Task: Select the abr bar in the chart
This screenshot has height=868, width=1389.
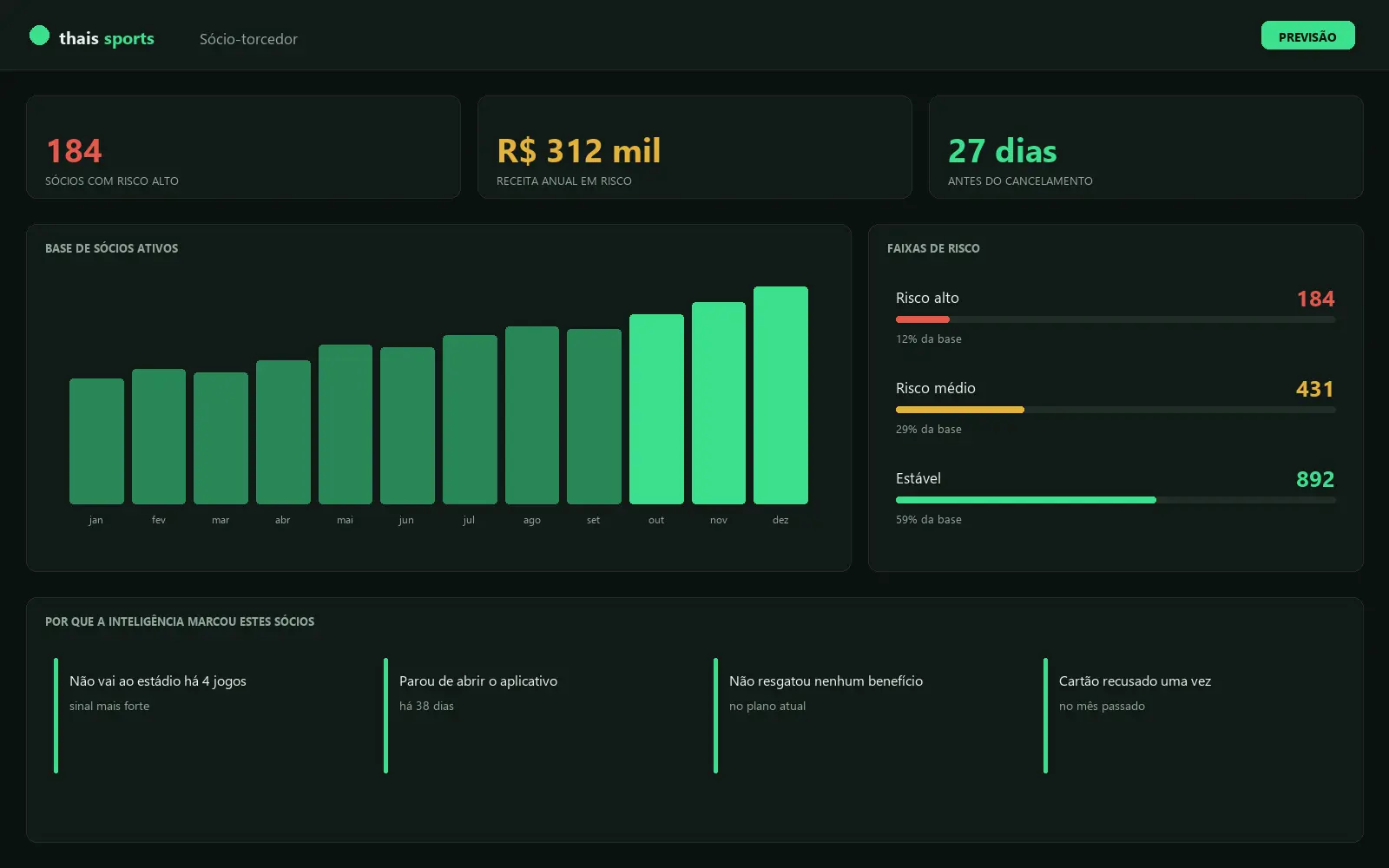Action: click(283, 432)
